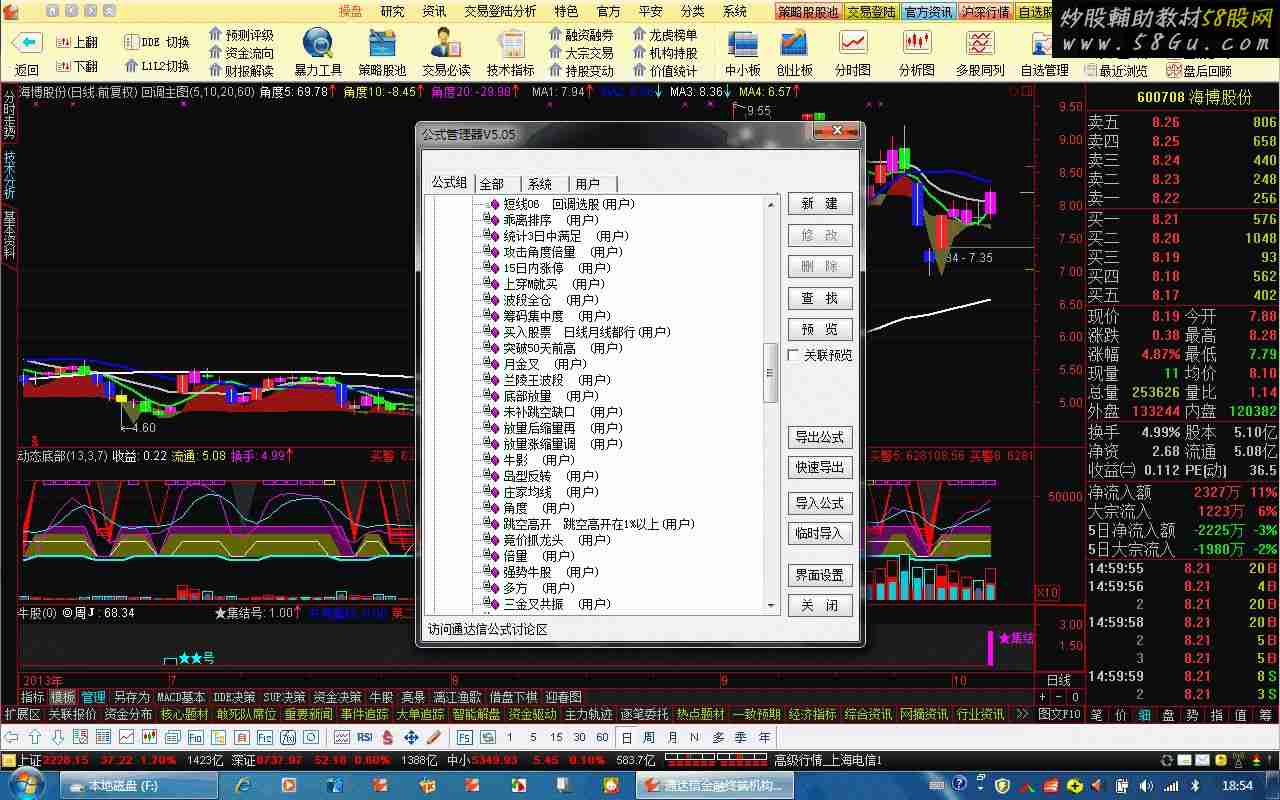Click the plus zoom button near 日线
The height and width of the screenshot is (800, 1280).
(x=1043, y=697)
